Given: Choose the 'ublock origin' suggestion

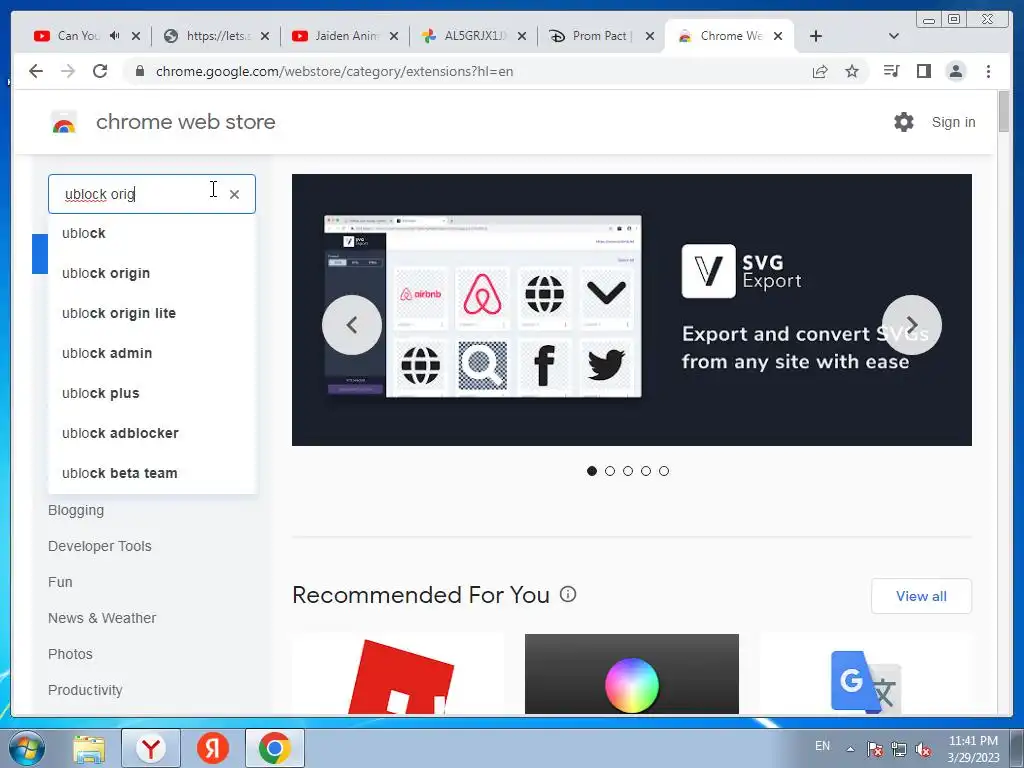Looking at the screenshot, I should 152,273.
